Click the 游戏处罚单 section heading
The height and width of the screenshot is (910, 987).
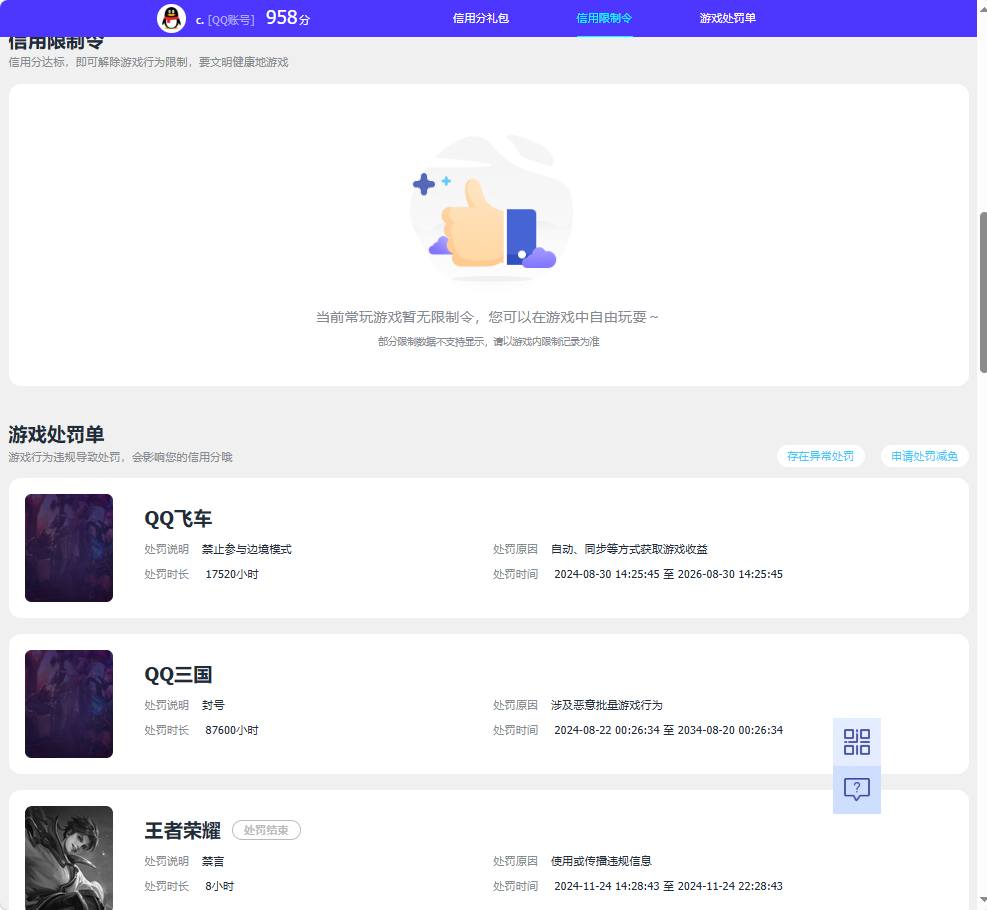click(56, 434)
